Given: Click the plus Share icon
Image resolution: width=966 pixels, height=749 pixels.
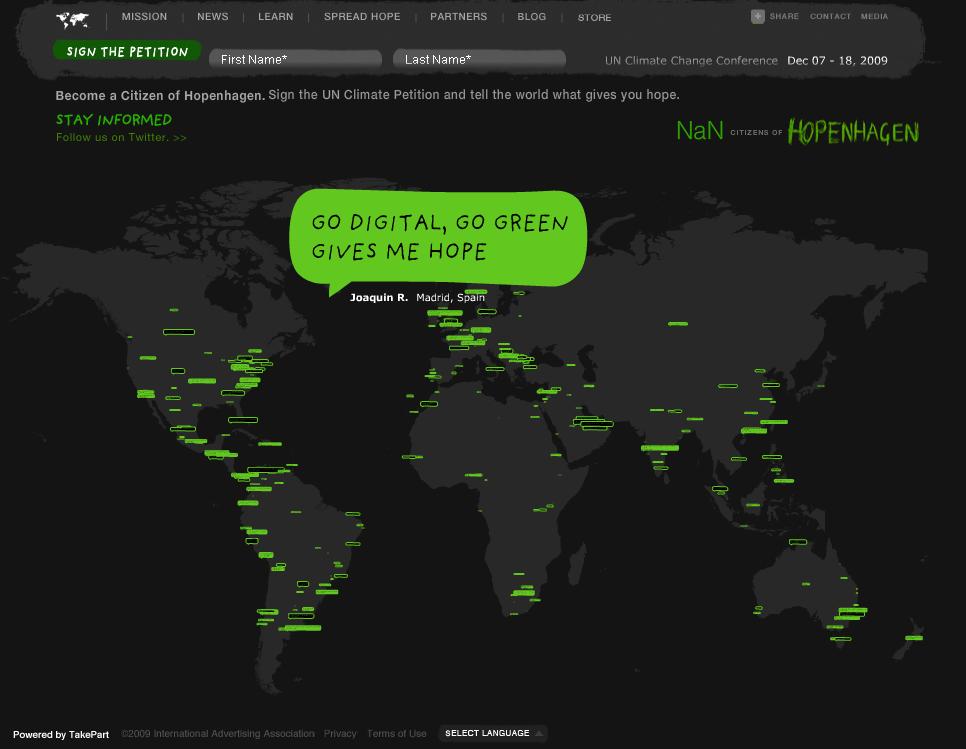Looking at the screenshot, I should (758, 16).
